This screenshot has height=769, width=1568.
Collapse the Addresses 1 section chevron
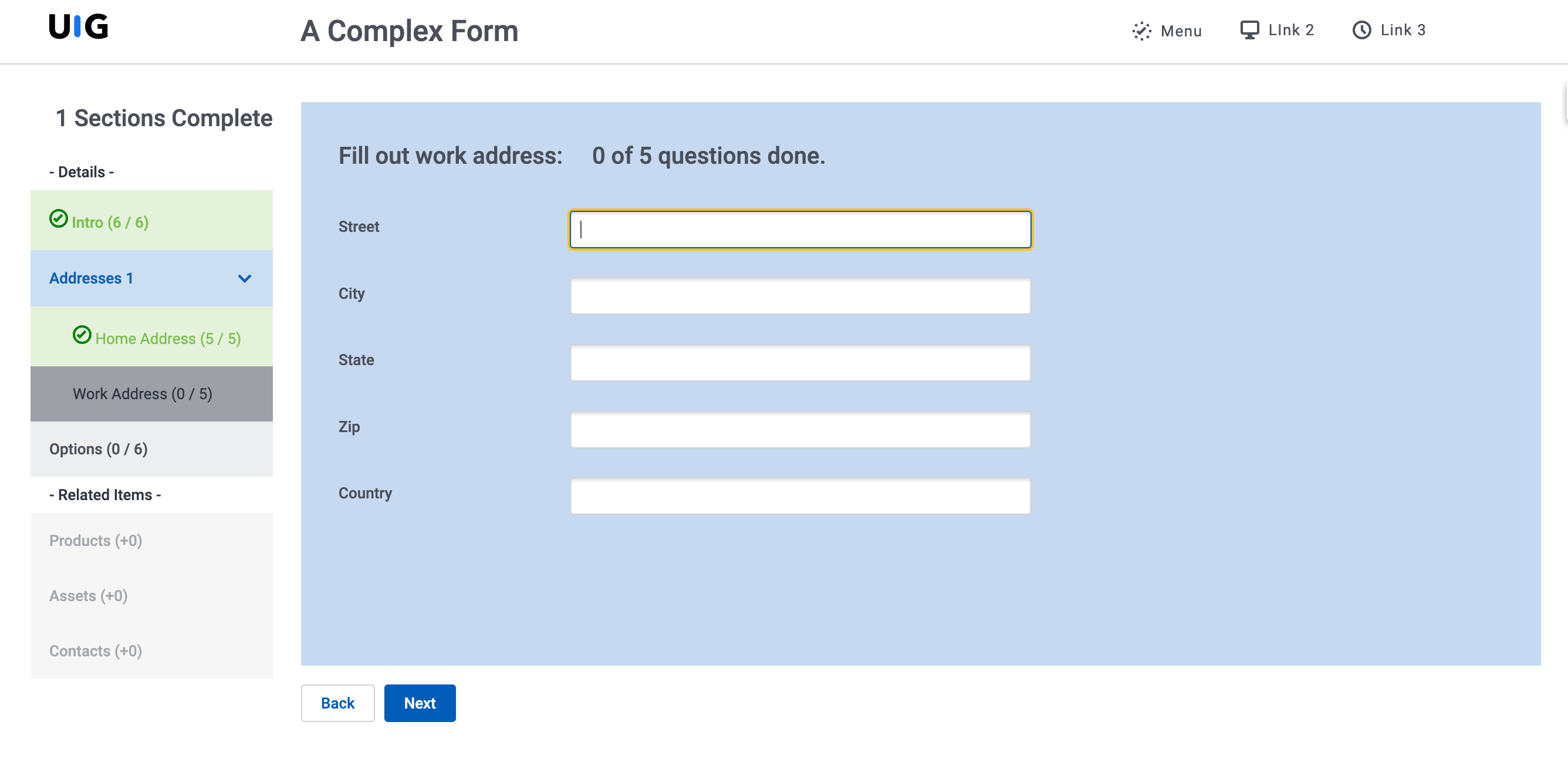tap(245, 278)
